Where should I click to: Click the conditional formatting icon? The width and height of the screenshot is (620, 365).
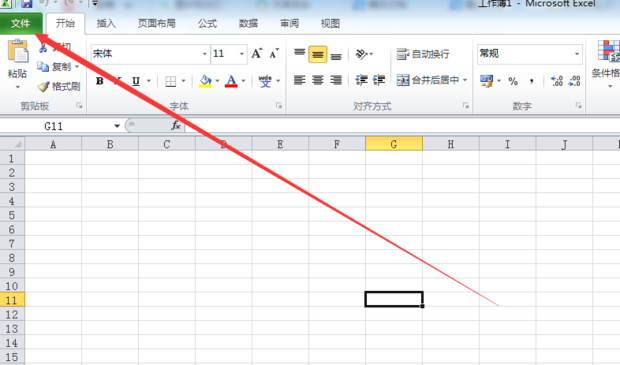click(609, 51)
